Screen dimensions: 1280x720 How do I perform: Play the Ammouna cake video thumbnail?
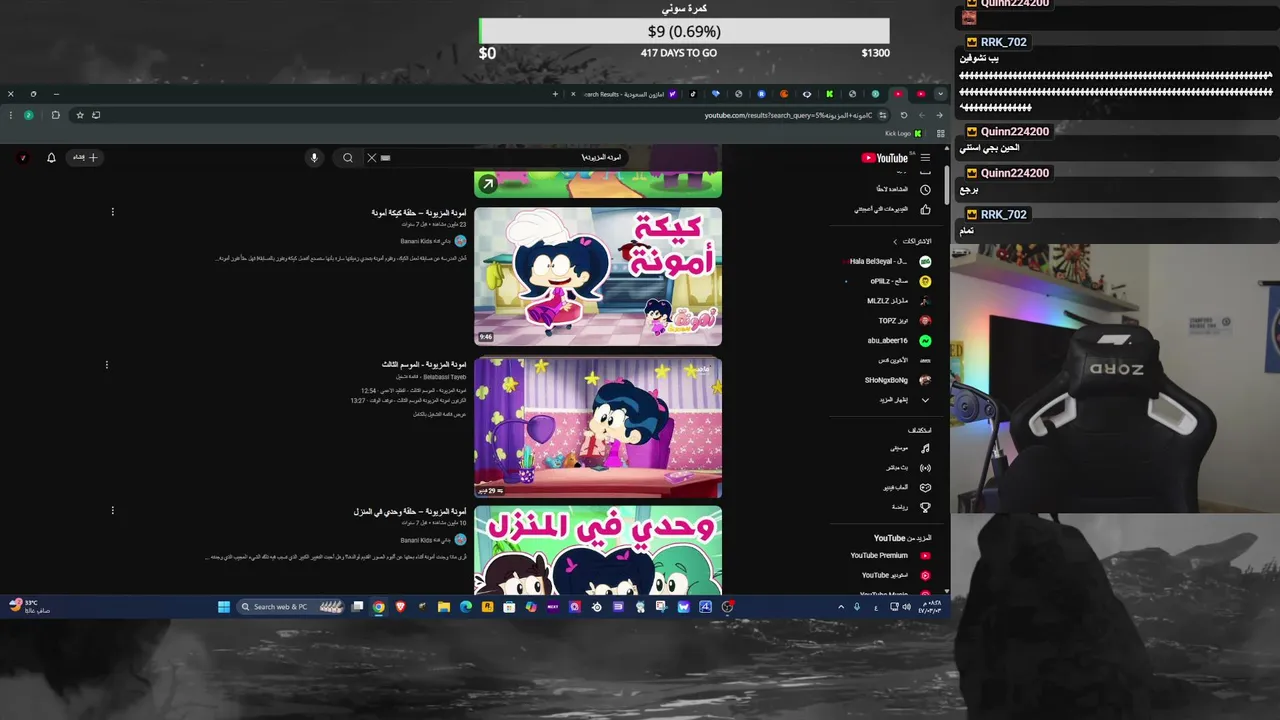coord(598,276)
